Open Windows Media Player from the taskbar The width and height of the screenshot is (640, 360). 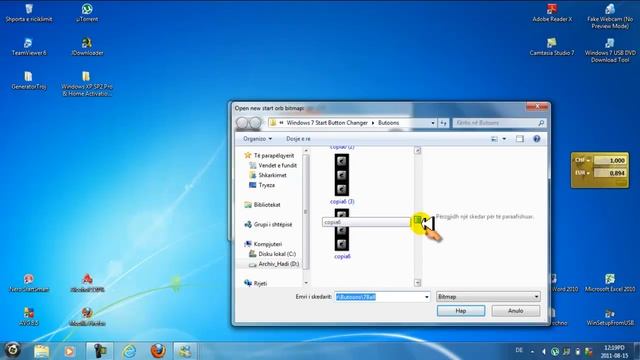click(69, 351)
